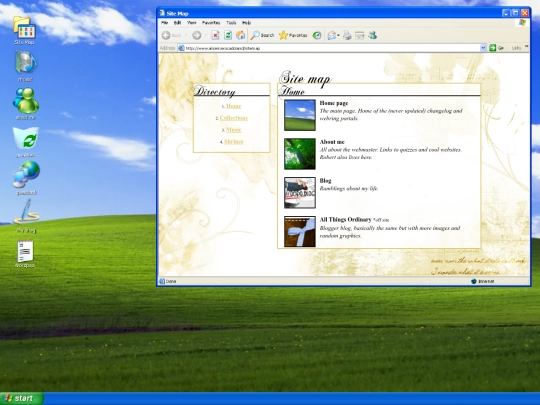Click the All Things Ordinary heading
The image size is (540, 405).
tap(345, 220)
